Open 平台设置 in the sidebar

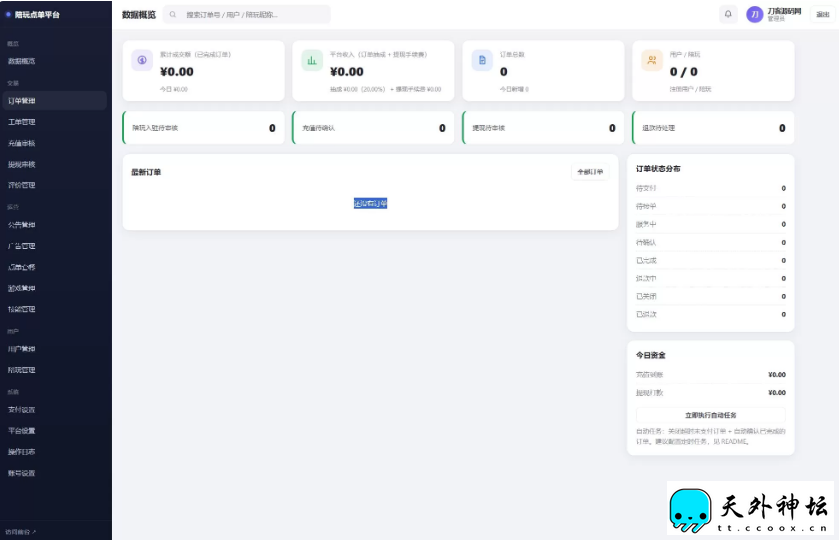tap(54, 431)
